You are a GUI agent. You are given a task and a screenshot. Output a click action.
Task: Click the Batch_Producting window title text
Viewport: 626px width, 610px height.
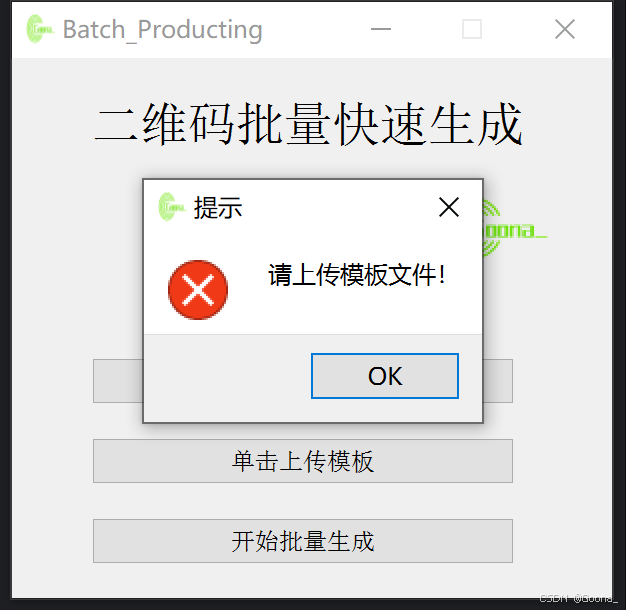162,30
